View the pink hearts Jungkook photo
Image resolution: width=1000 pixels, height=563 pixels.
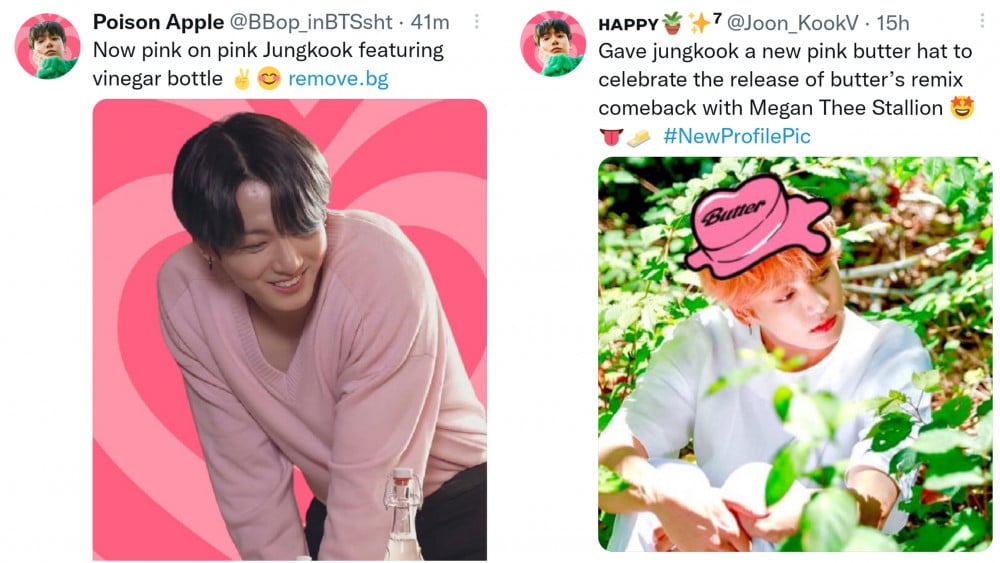click(x=290, y=330)
